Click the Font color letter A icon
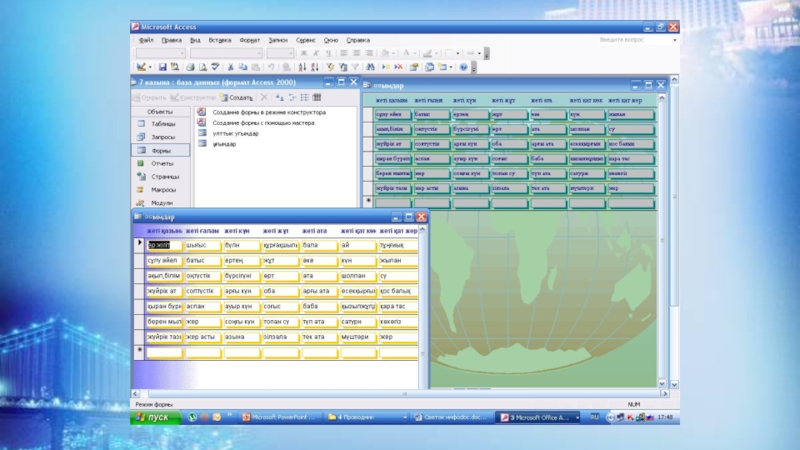 click(x=406, y=53)
